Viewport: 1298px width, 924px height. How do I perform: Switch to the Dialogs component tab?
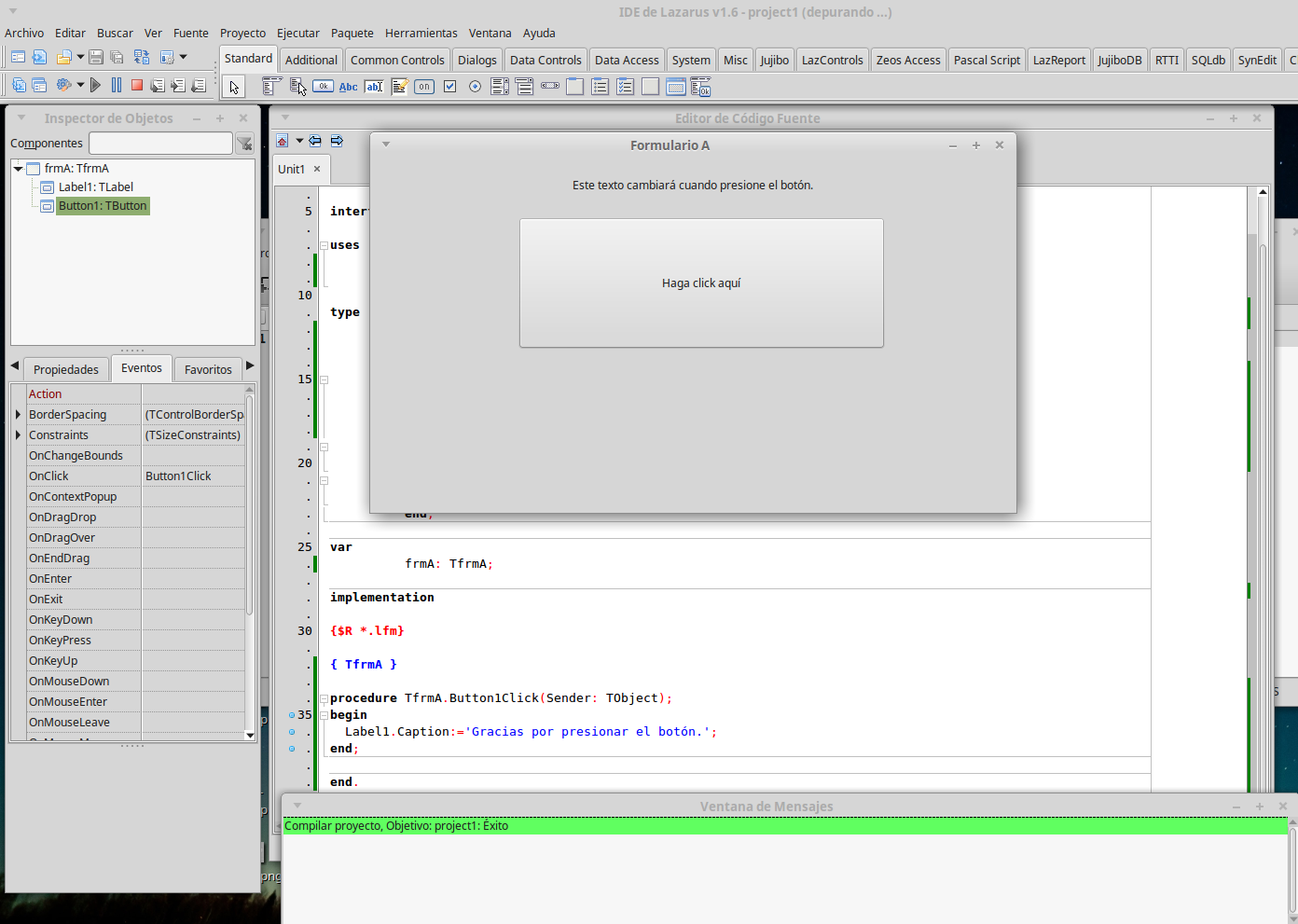click(476, 59)
